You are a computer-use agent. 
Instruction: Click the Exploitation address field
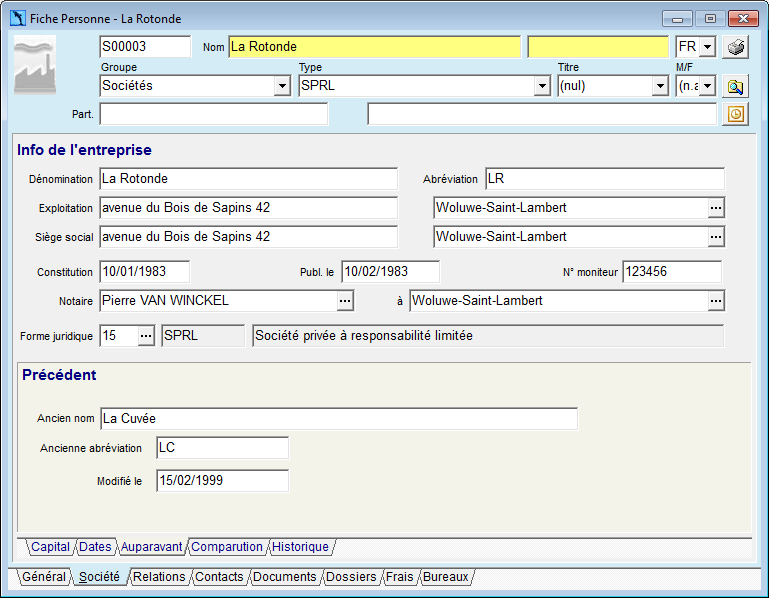click(249, 208)
